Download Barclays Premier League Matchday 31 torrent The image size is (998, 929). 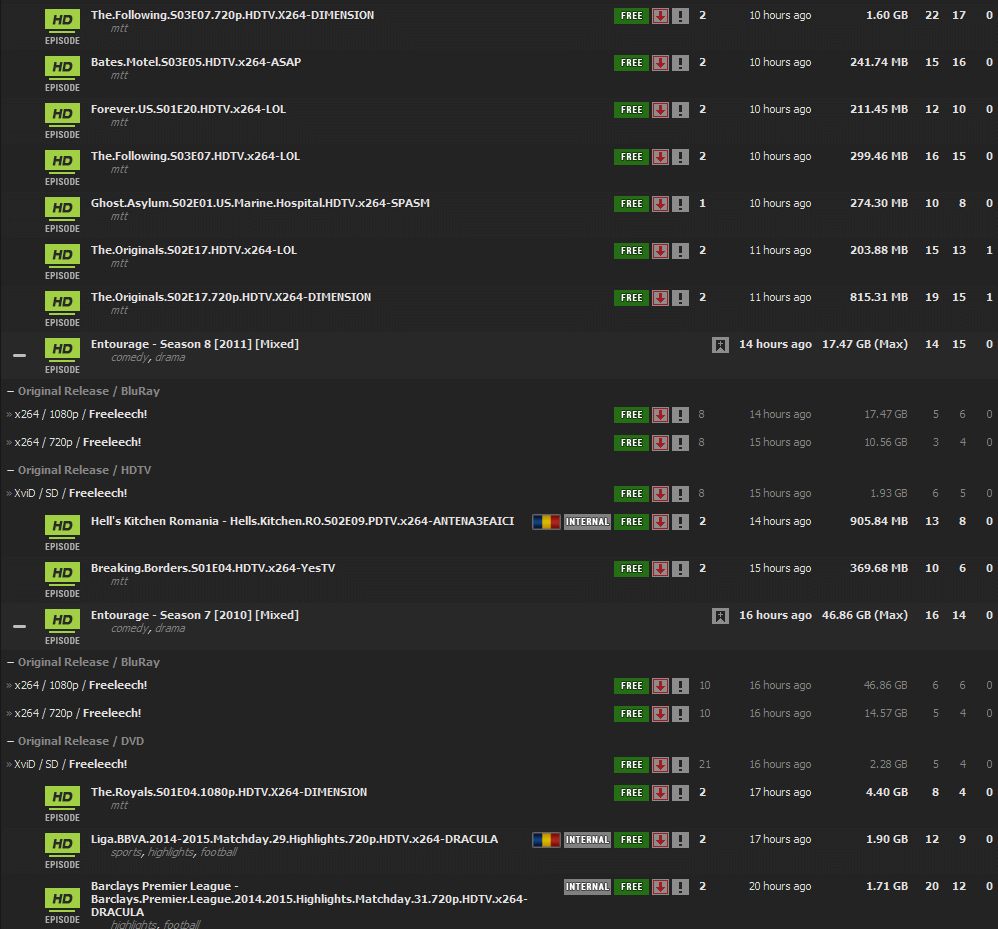point(660,888)
